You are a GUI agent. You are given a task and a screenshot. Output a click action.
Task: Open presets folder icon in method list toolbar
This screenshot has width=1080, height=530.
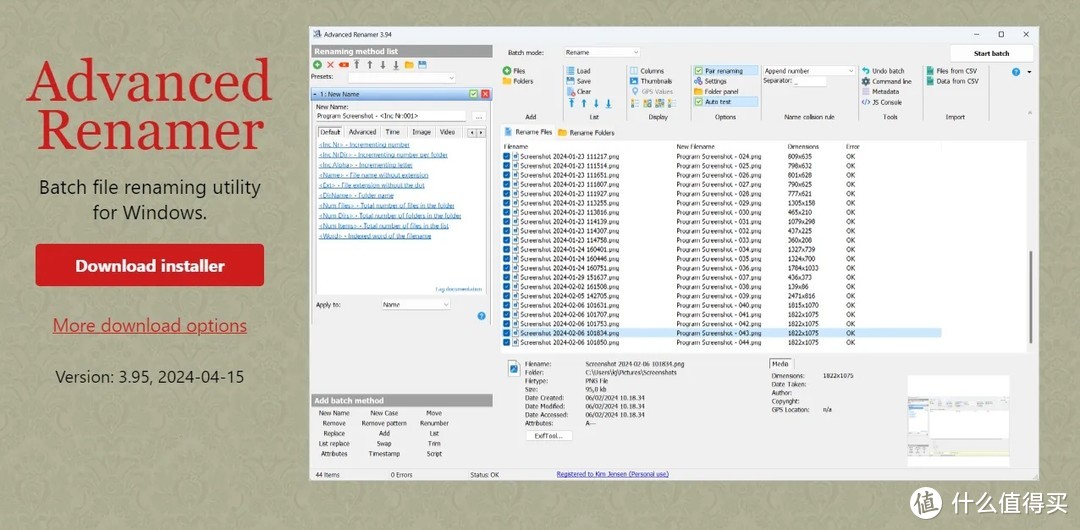tap(409, 65)
